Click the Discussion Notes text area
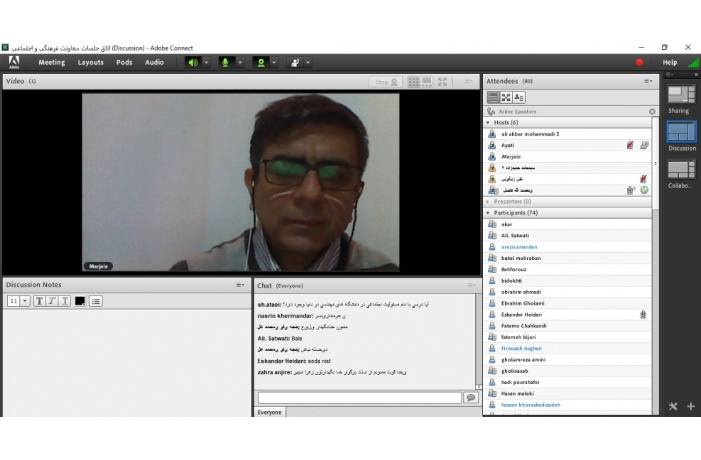The width and height of the screenshot is (701, 460). [x=127, y=363]
